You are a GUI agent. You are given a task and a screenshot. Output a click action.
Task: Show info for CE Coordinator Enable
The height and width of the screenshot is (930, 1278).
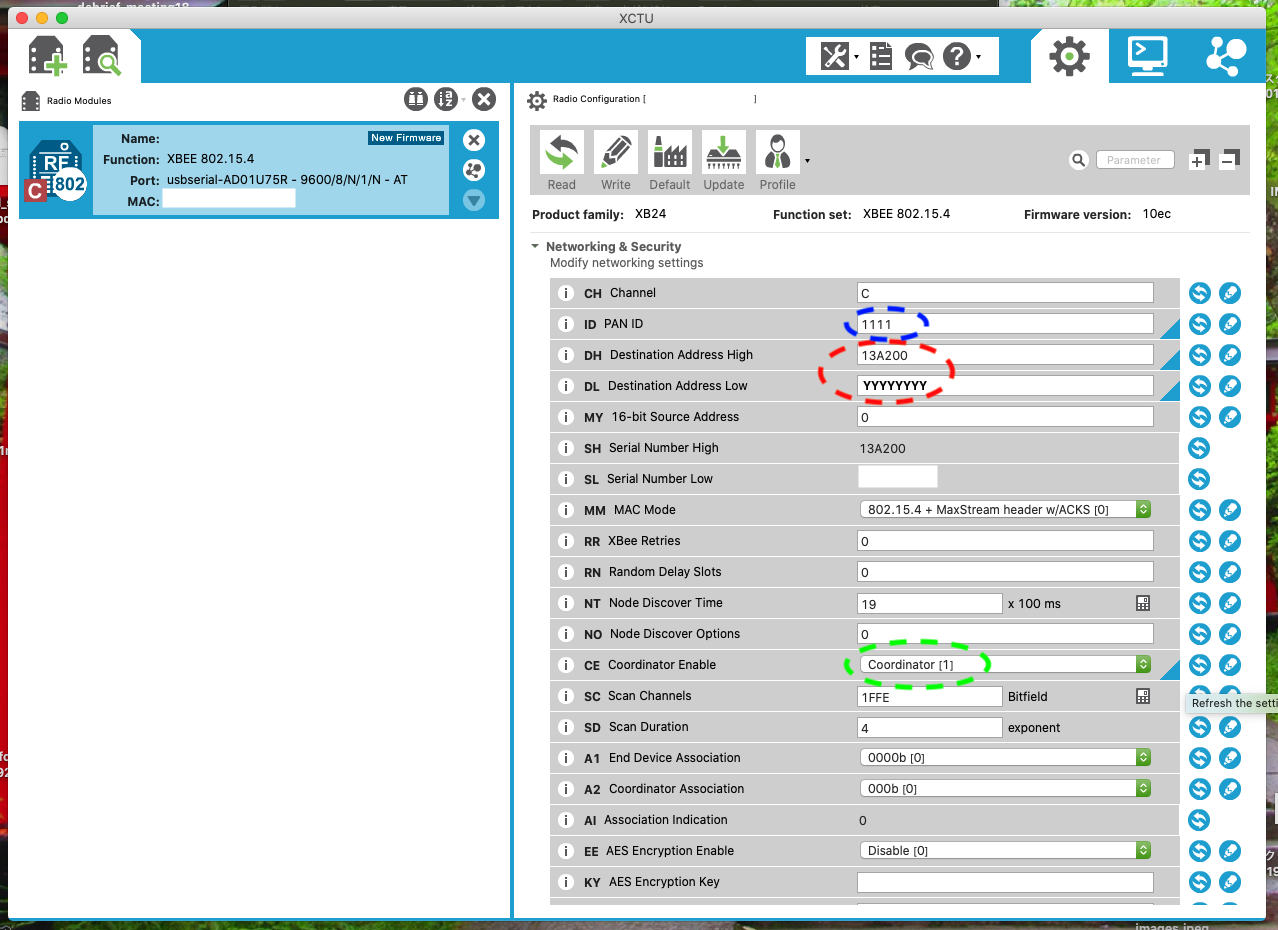click(x=565, y=665)
